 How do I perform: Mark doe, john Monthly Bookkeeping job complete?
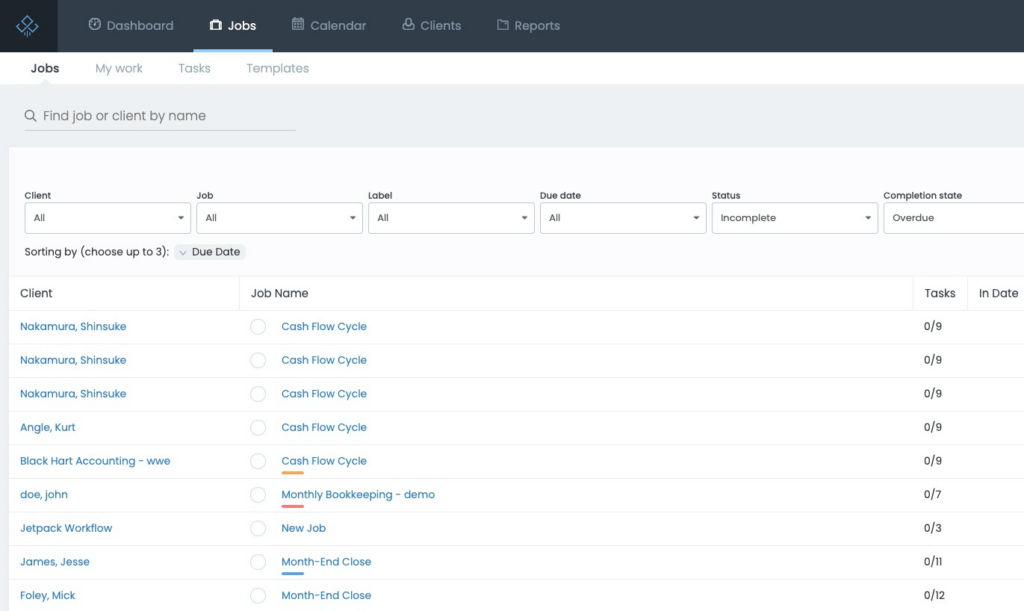[x=258, y=495]
